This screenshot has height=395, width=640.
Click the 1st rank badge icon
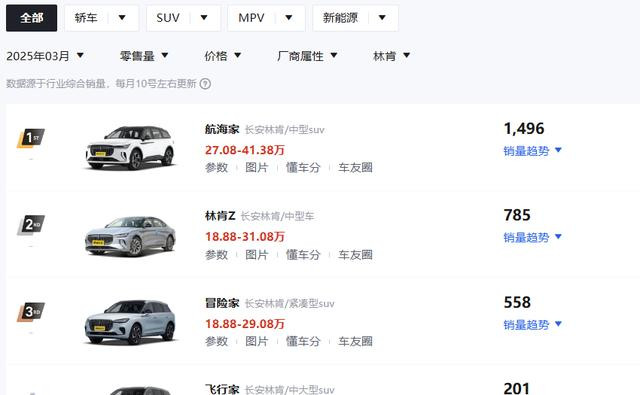[31, 138]
